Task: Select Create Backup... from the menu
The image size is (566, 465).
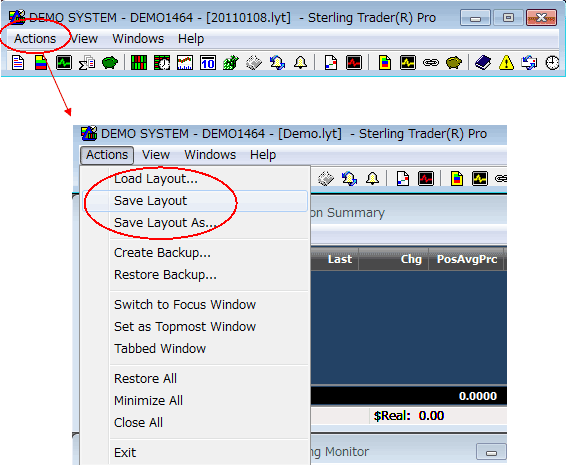Action: (x=195, y=253)
